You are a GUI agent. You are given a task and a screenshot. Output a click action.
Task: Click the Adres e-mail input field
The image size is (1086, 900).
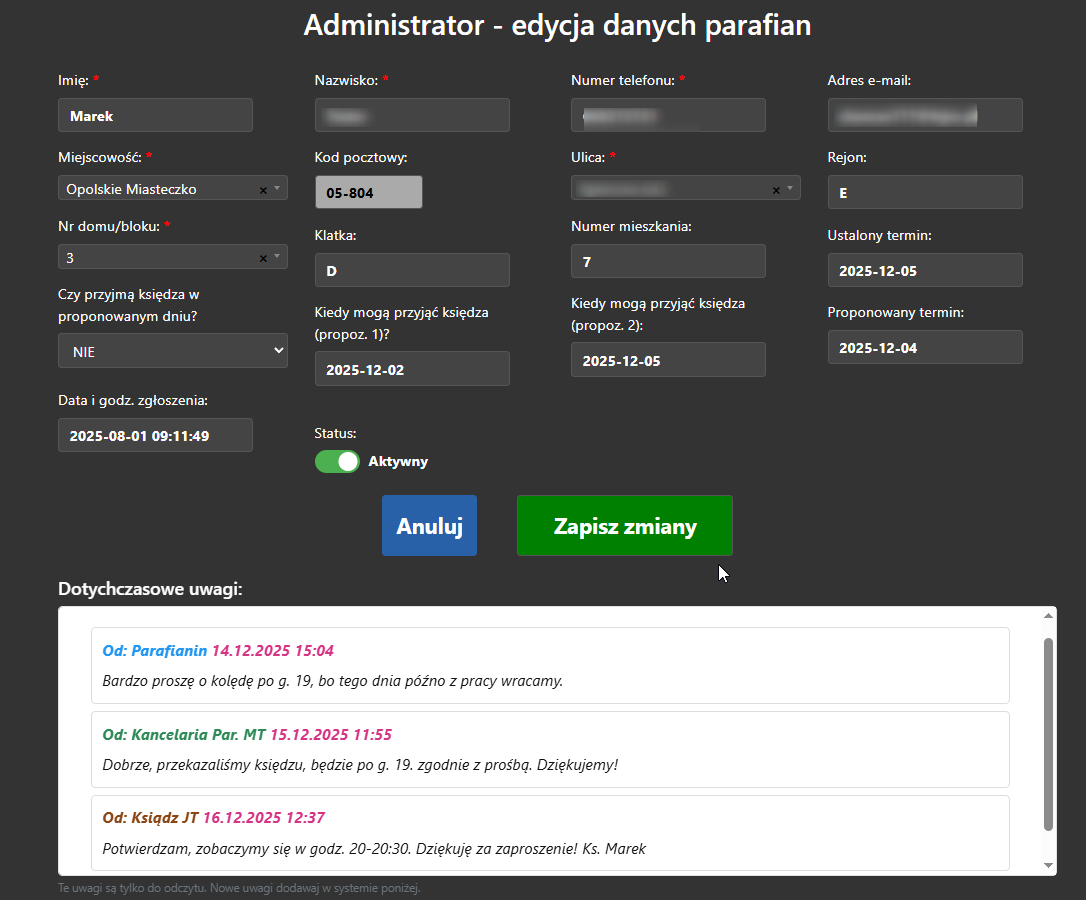(924, 115)
